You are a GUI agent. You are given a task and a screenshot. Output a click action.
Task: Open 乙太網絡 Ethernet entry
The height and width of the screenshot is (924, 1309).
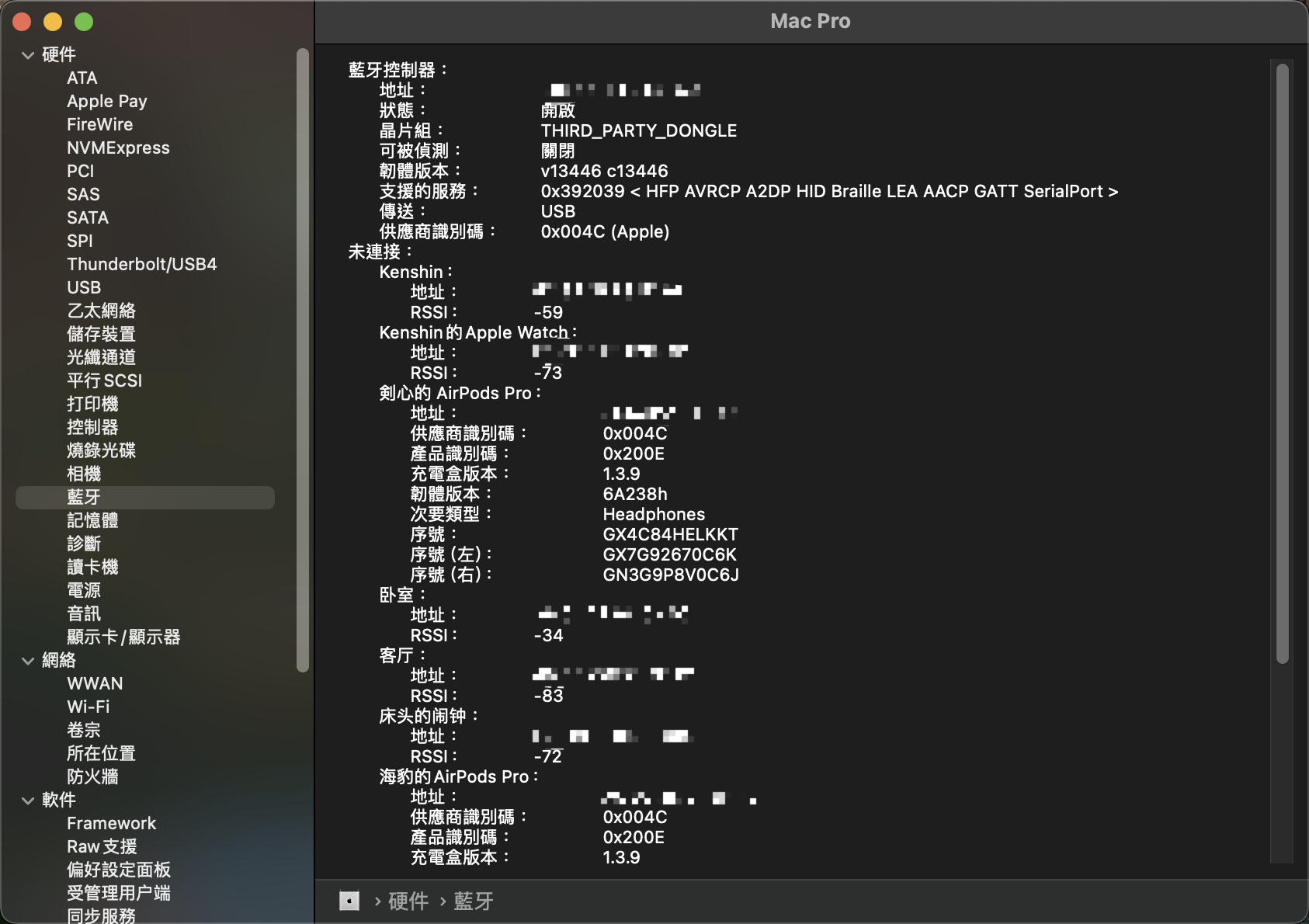101,311
